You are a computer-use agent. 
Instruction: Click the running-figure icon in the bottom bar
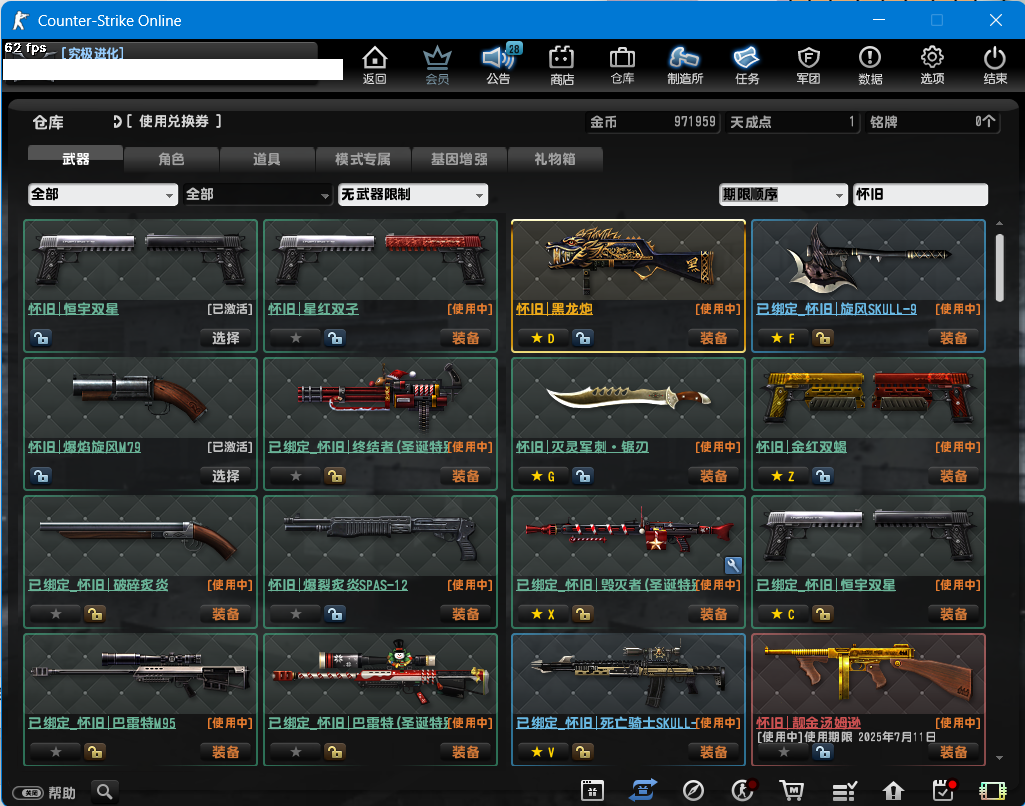[x=743, y=790]
